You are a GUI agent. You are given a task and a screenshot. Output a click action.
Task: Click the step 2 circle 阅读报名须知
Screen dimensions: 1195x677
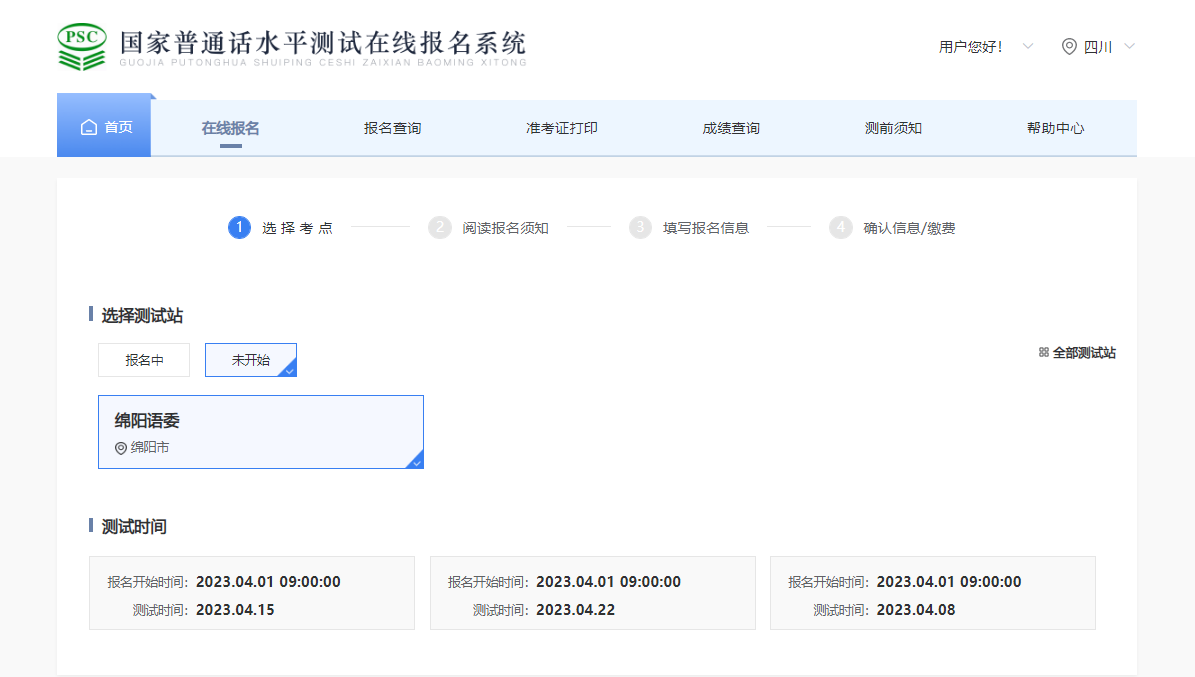[440, 228]
